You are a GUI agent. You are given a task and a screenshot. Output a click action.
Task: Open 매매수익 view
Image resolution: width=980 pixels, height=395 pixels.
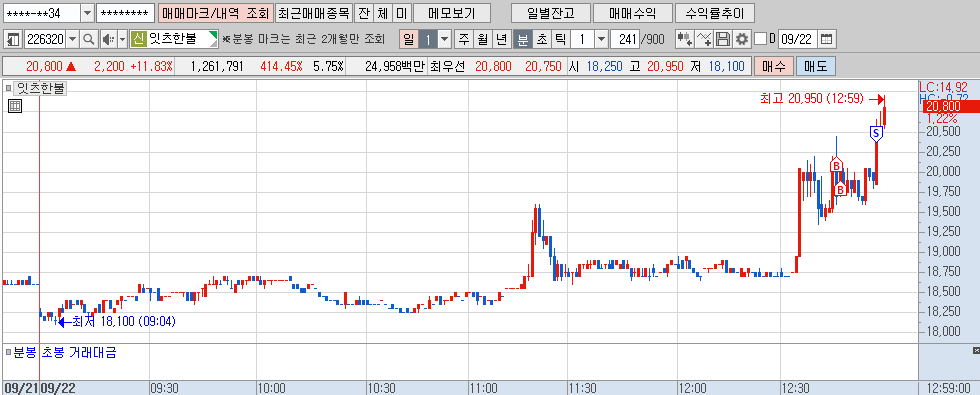point(632,13)
